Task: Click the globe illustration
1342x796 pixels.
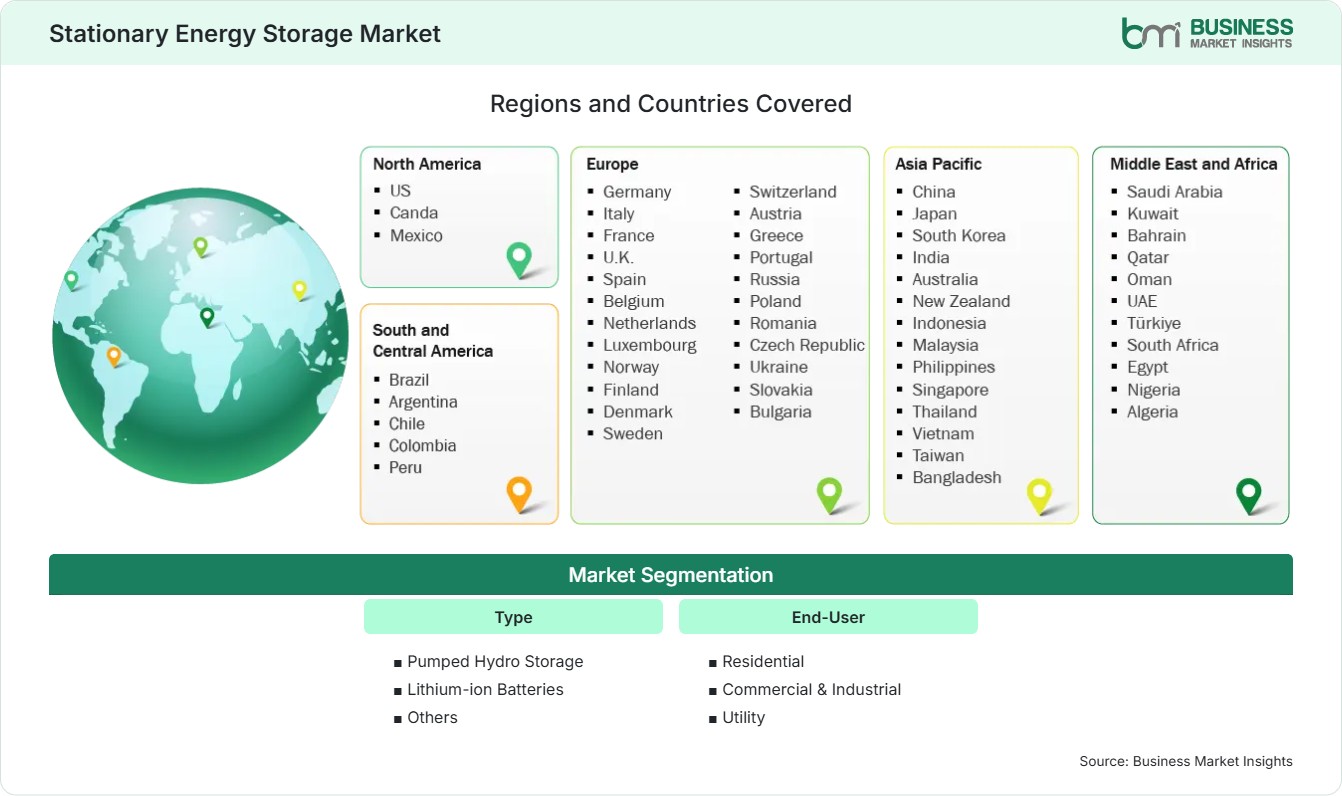Action: coord(200,336)
